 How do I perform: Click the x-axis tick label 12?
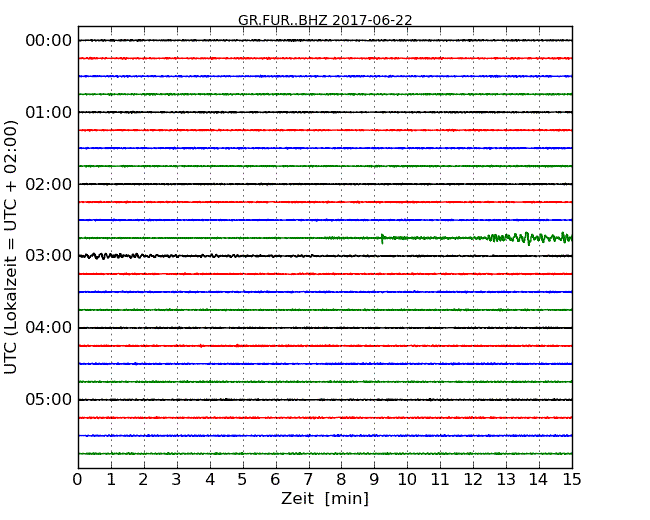pos(473,480)
